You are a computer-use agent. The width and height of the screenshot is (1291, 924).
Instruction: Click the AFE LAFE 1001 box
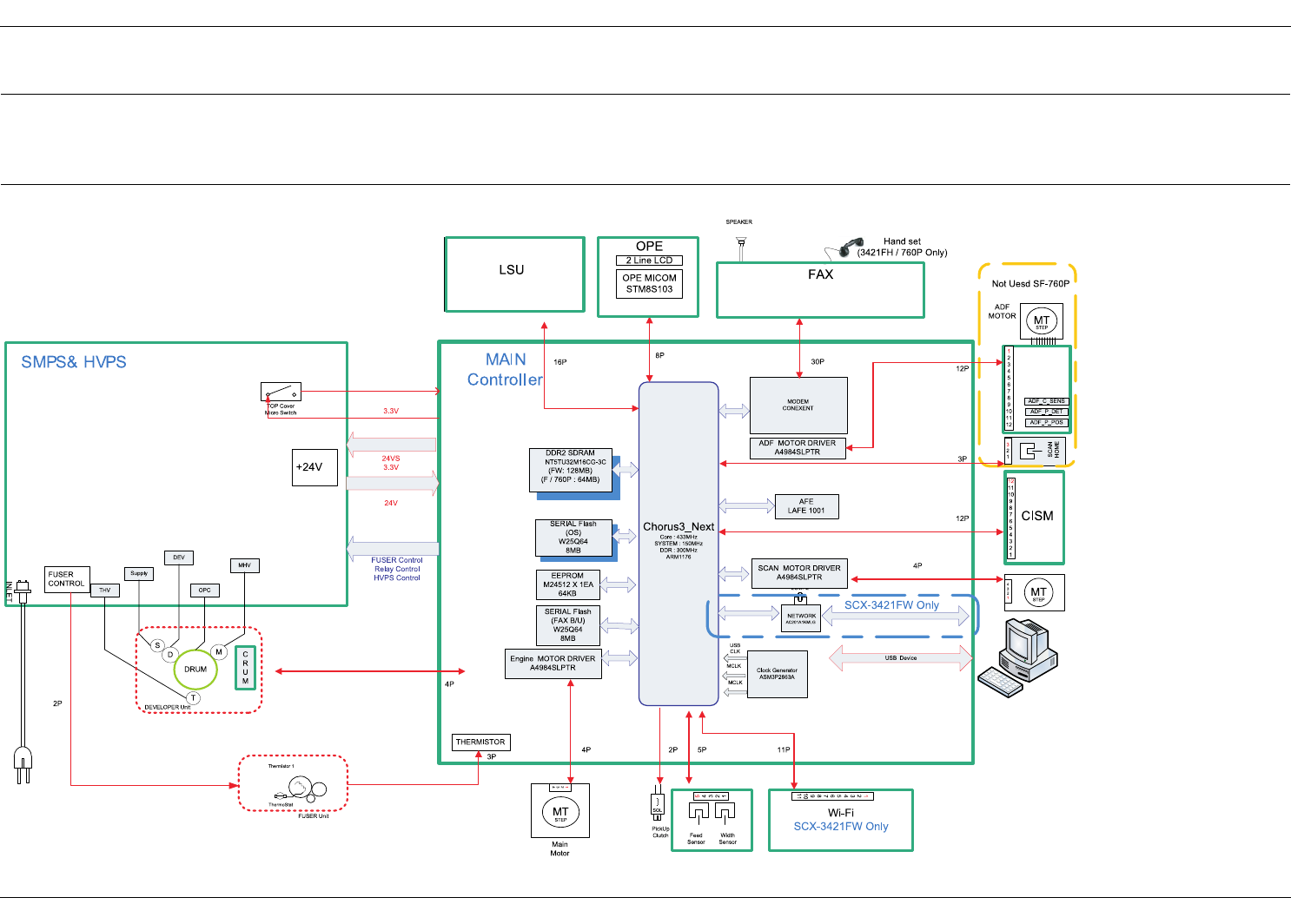point(806,506)
